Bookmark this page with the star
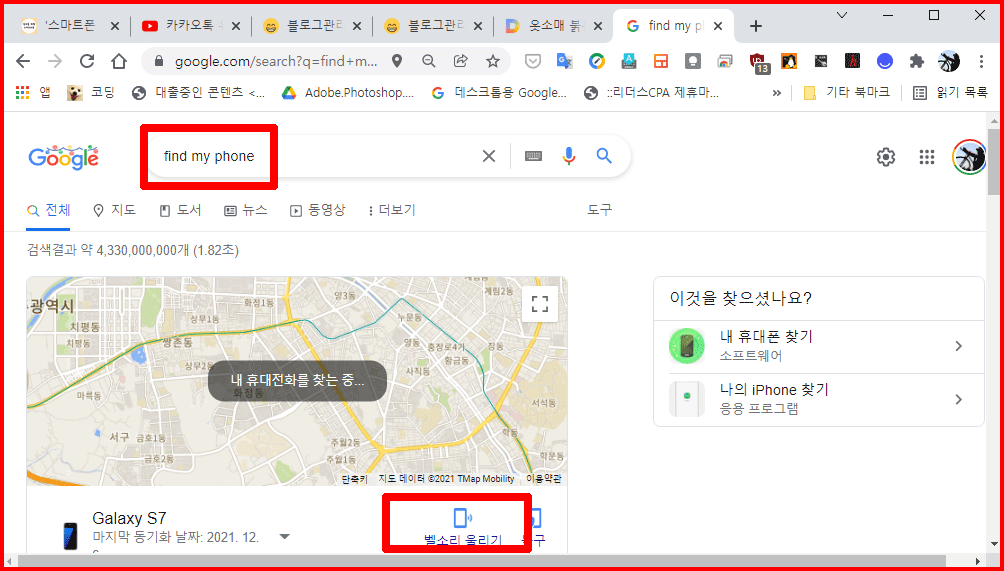Viewport: 1004px width, 571px height. point(492,61)
